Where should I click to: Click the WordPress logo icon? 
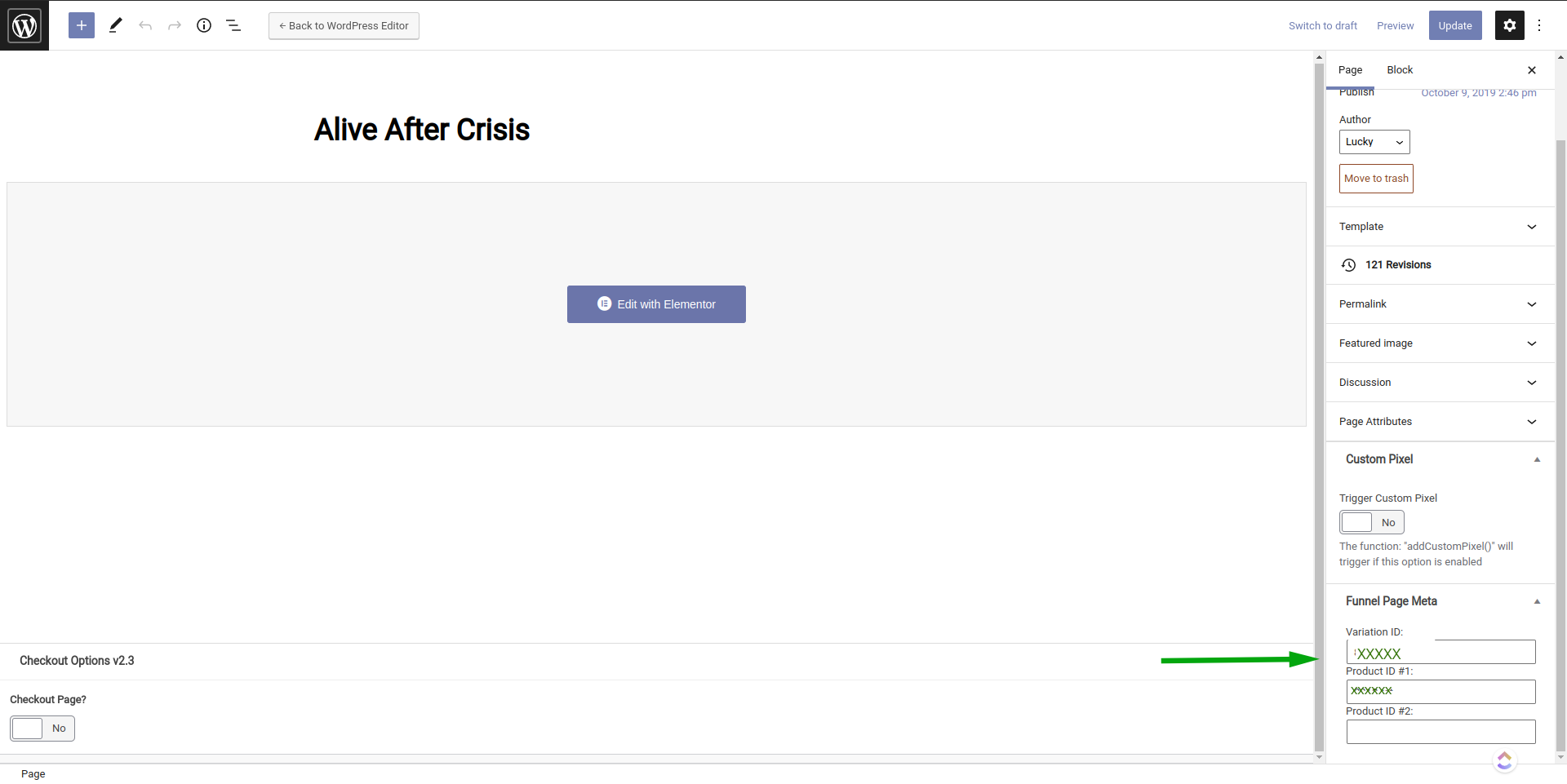click(x=24, y=25)
